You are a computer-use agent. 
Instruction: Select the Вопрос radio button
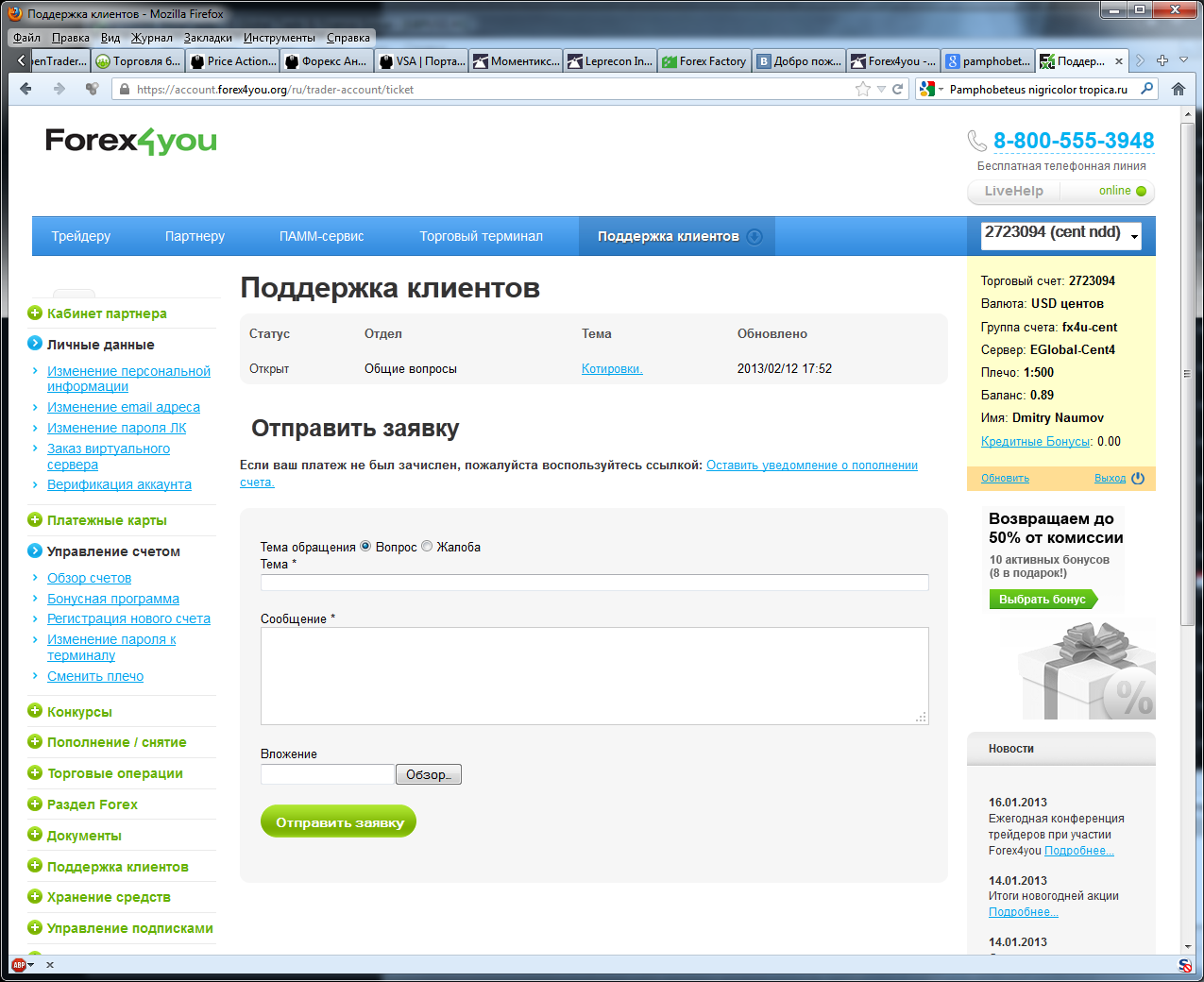pos(365,546)
